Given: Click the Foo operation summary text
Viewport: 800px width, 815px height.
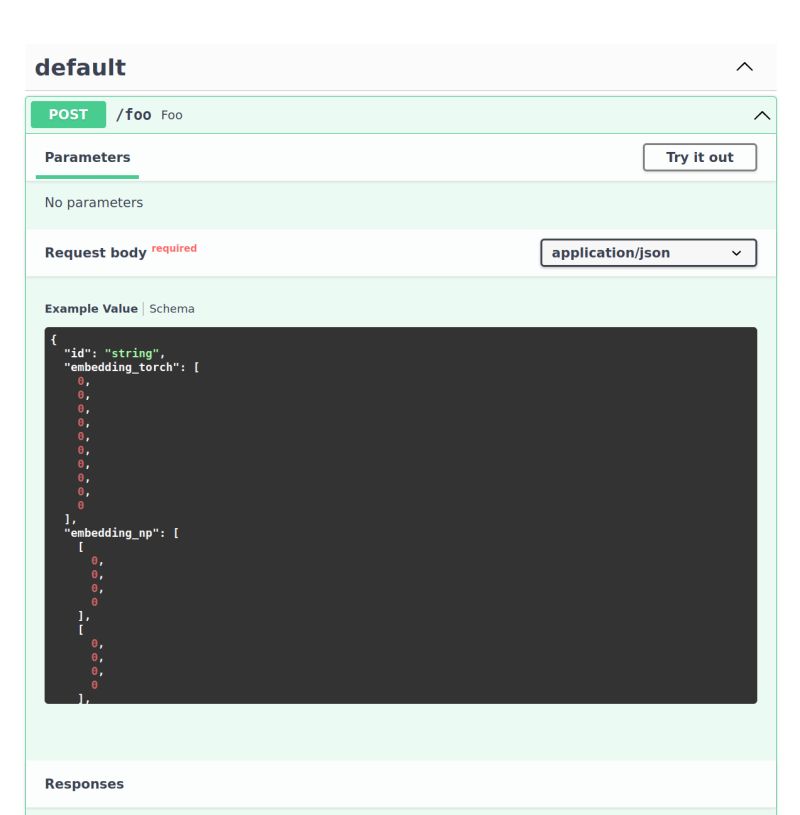Looking at the screenshot, I should pos(172,115).
